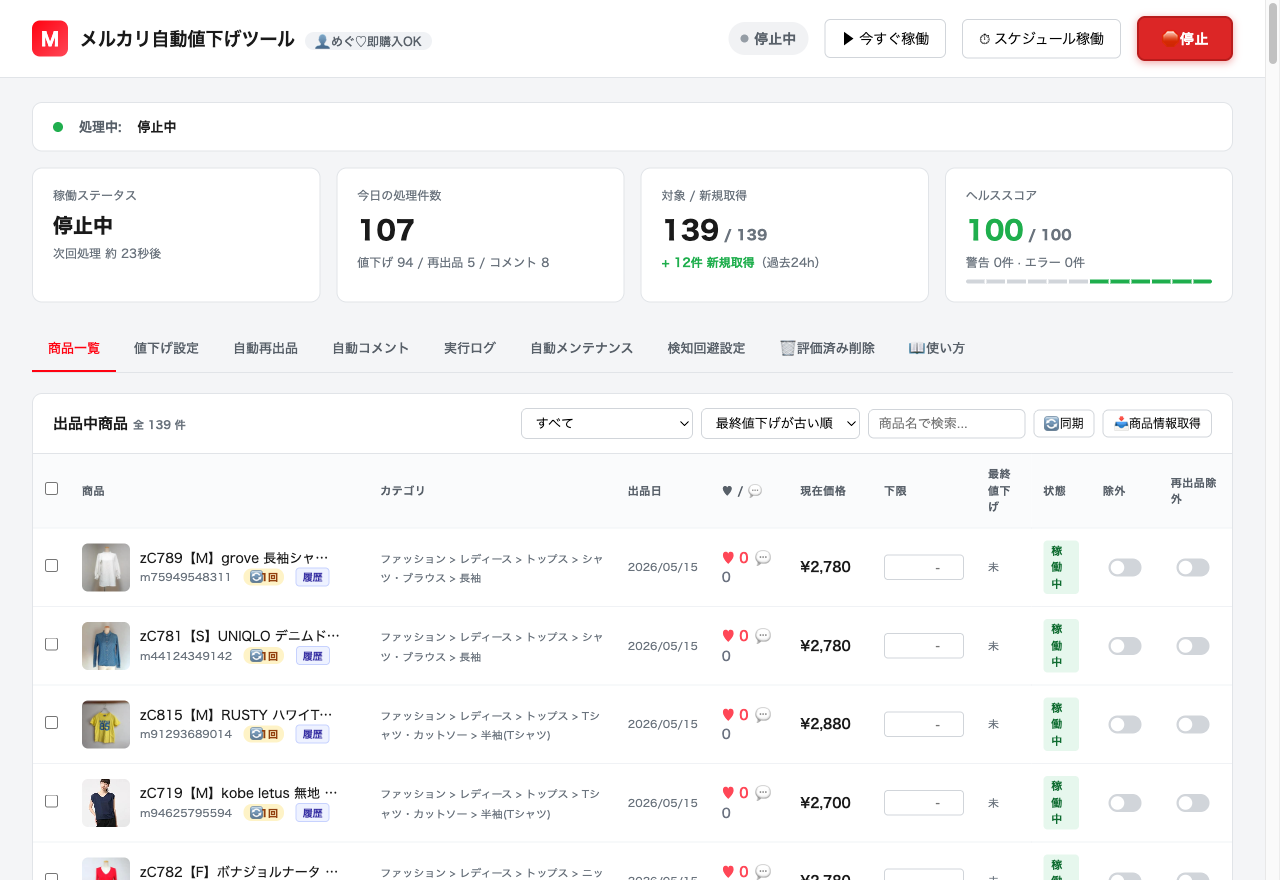Viewport: 1280px width, 880px height.
Task: Open the 自動メンテナンス tab
Action: click(582, 348)
